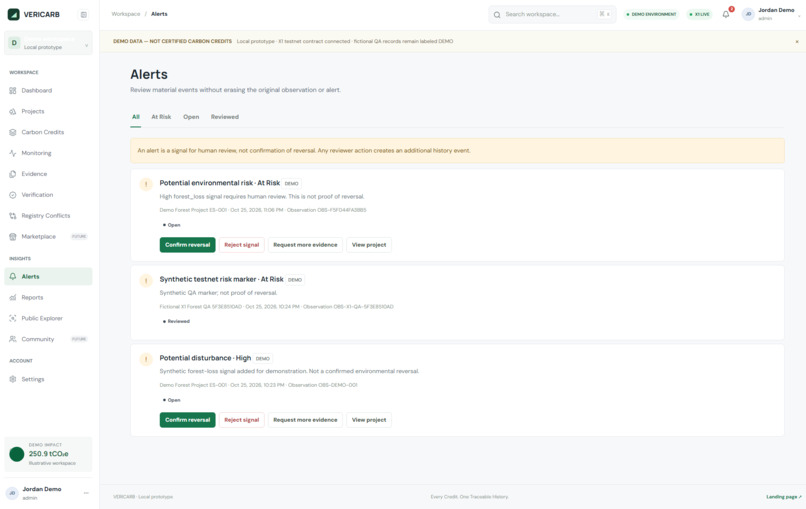Collapse sidebar with panel toggle icon
Screen dimensions: 806x509
tap(84, 14)
